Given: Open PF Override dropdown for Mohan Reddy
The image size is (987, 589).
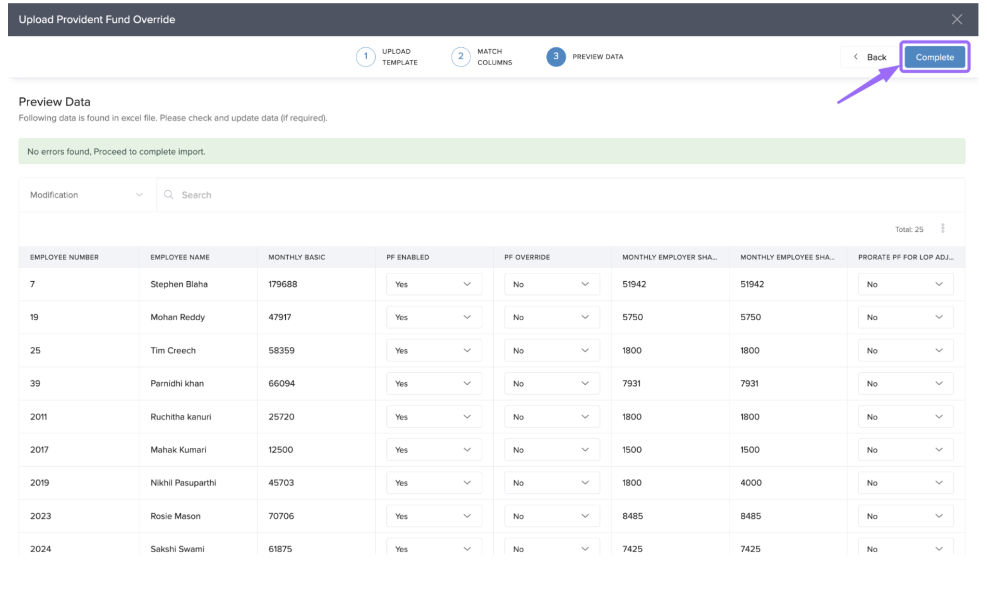Looking at the screenshot, I should pos(551,318).
